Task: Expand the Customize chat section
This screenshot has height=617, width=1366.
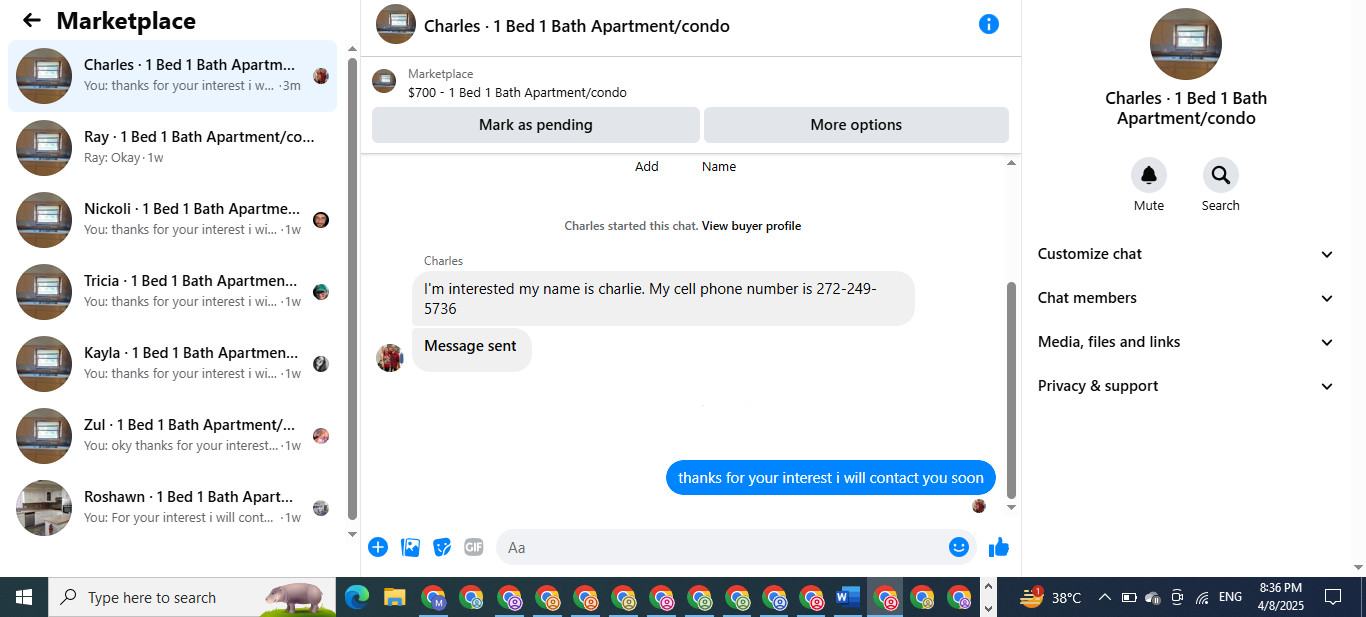Action: click(1186, 254)
